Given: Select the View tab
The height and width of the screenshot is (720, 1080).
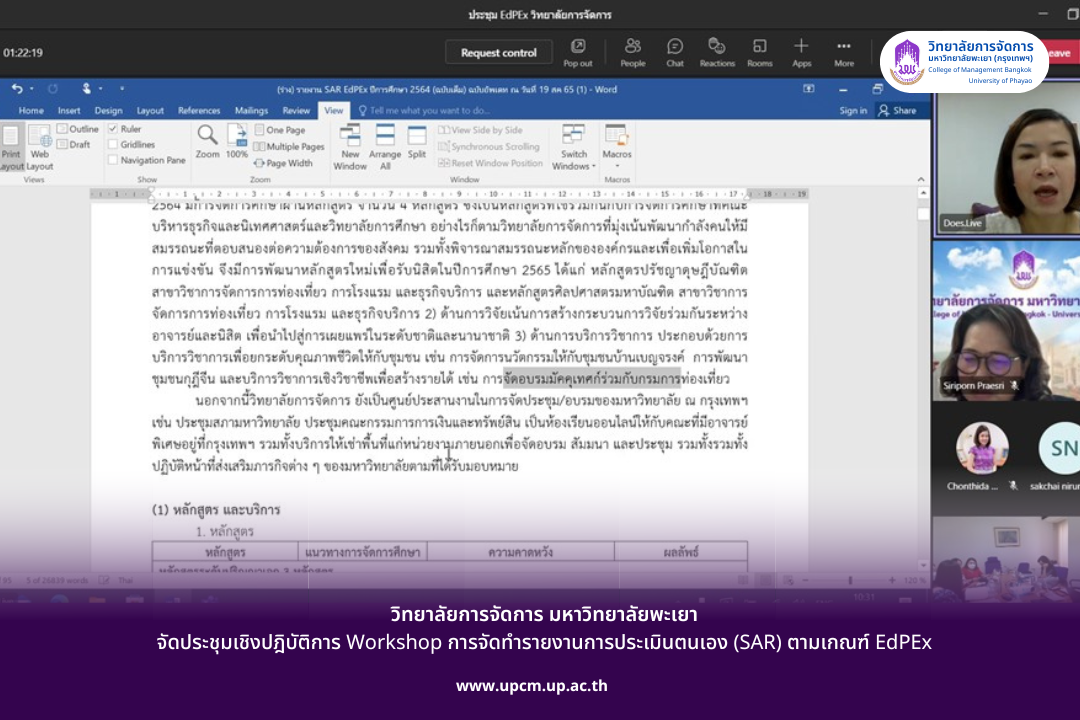Looking at the screenshot, I should [x=334, y=110].
